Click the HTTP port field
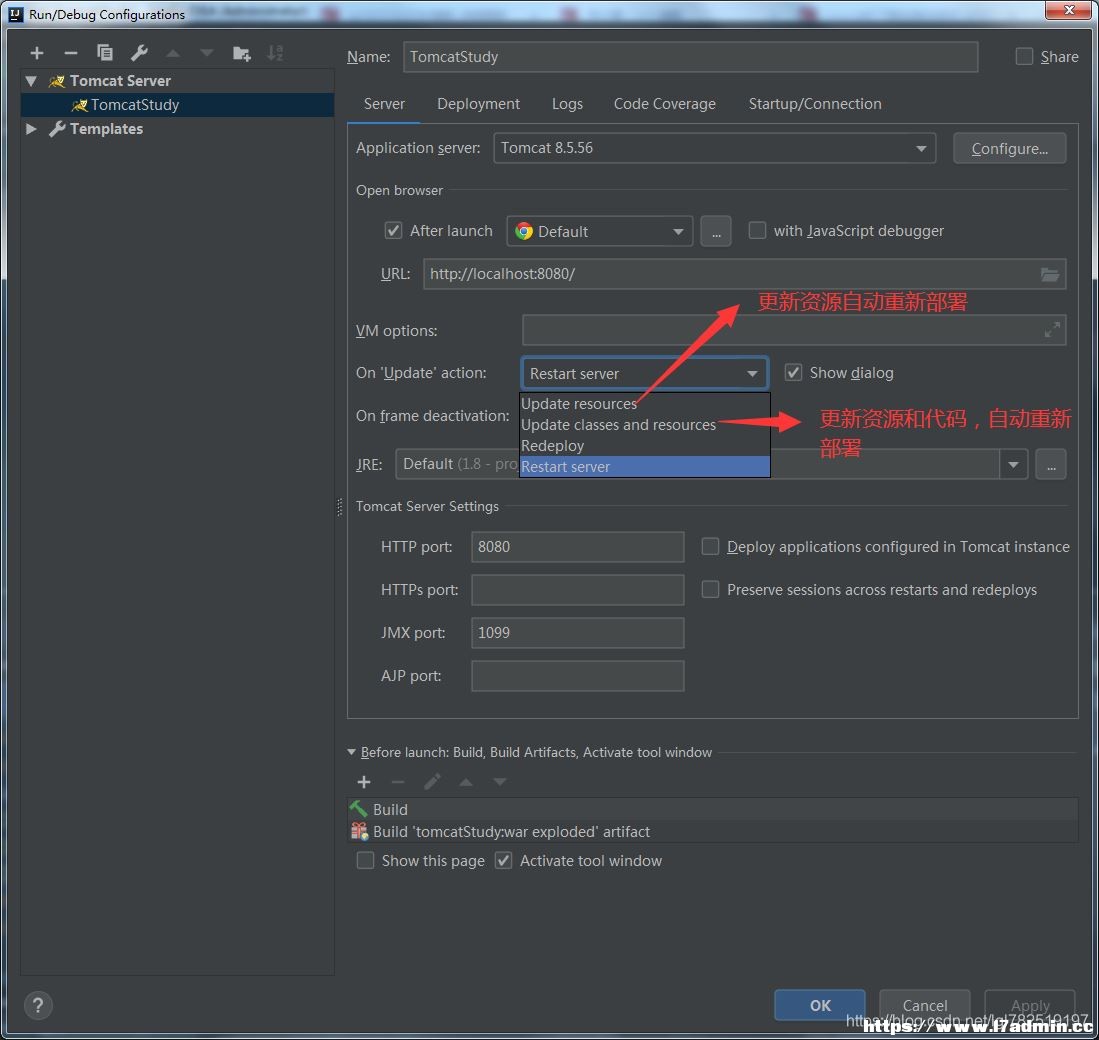The image size is (1099, 1040). [578, 547]
